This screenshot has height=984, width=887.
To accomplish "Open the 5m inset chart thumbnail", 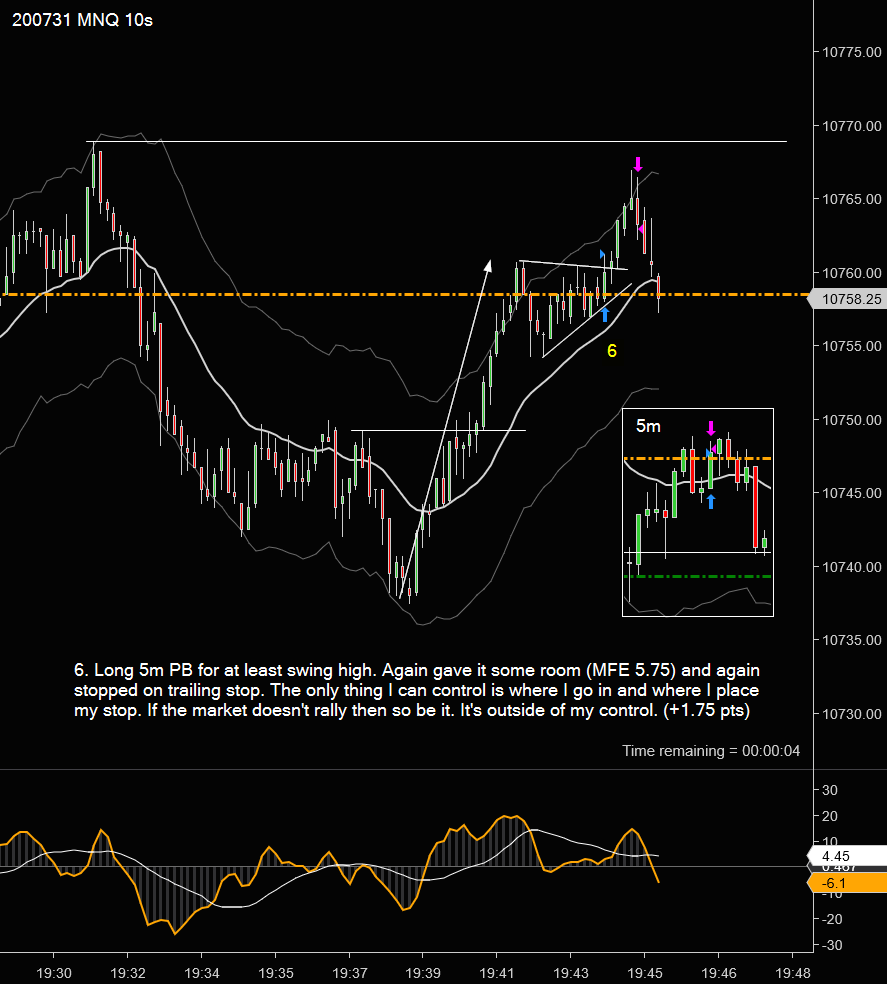I will point(697,512).
